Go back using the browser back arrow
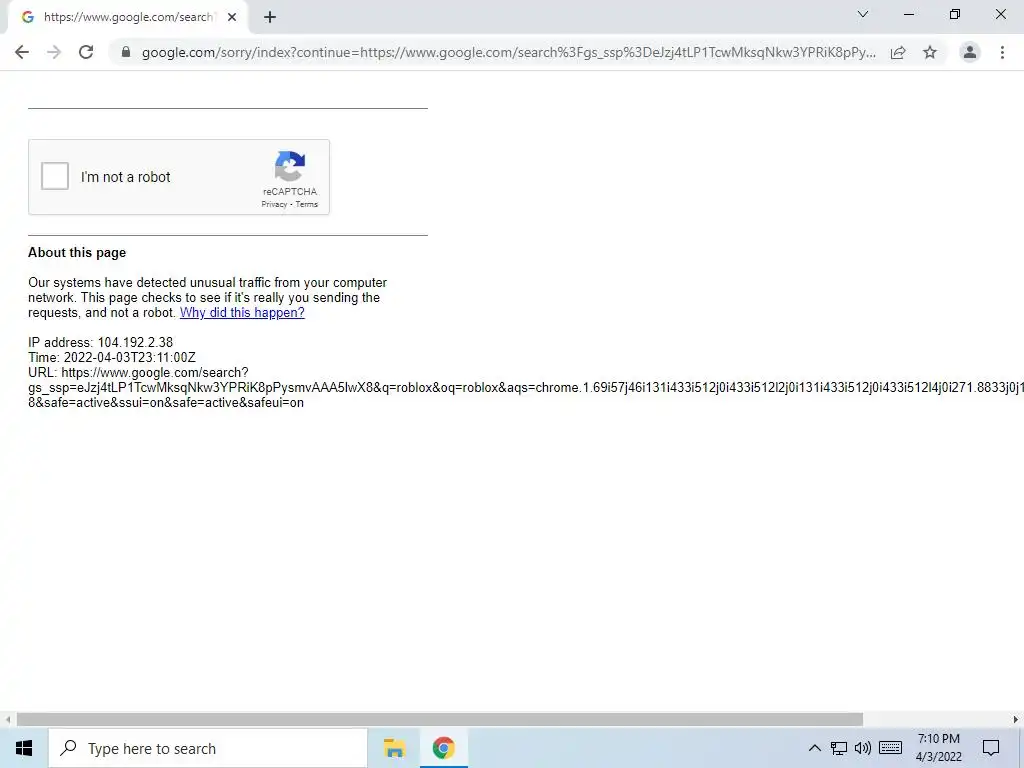The height and width of the screenshot is (768, 1024). [x=22, y=52]
